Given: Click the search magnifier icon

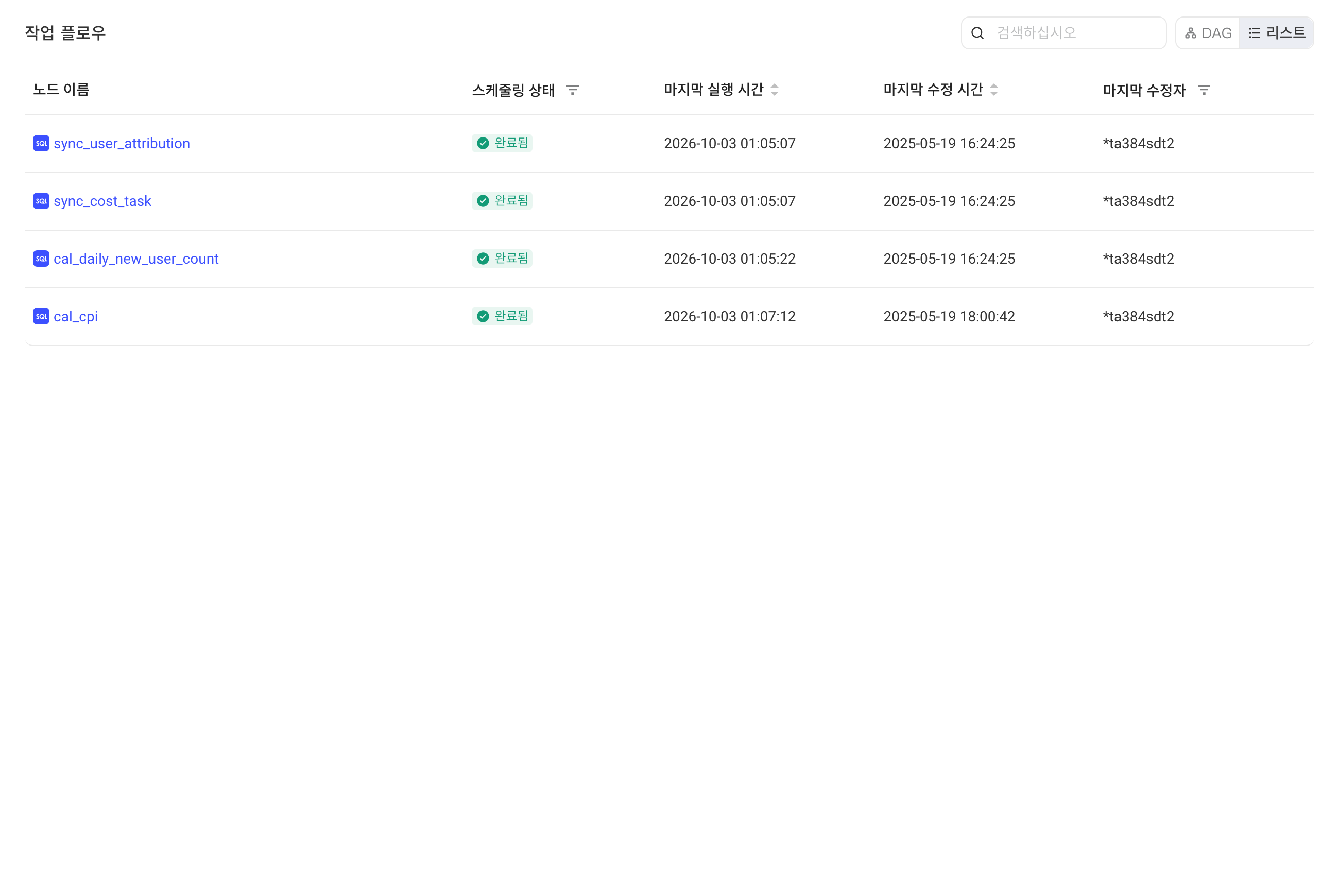Looking at the screenshot, I should pyautogui.click(x=977, y=33).
